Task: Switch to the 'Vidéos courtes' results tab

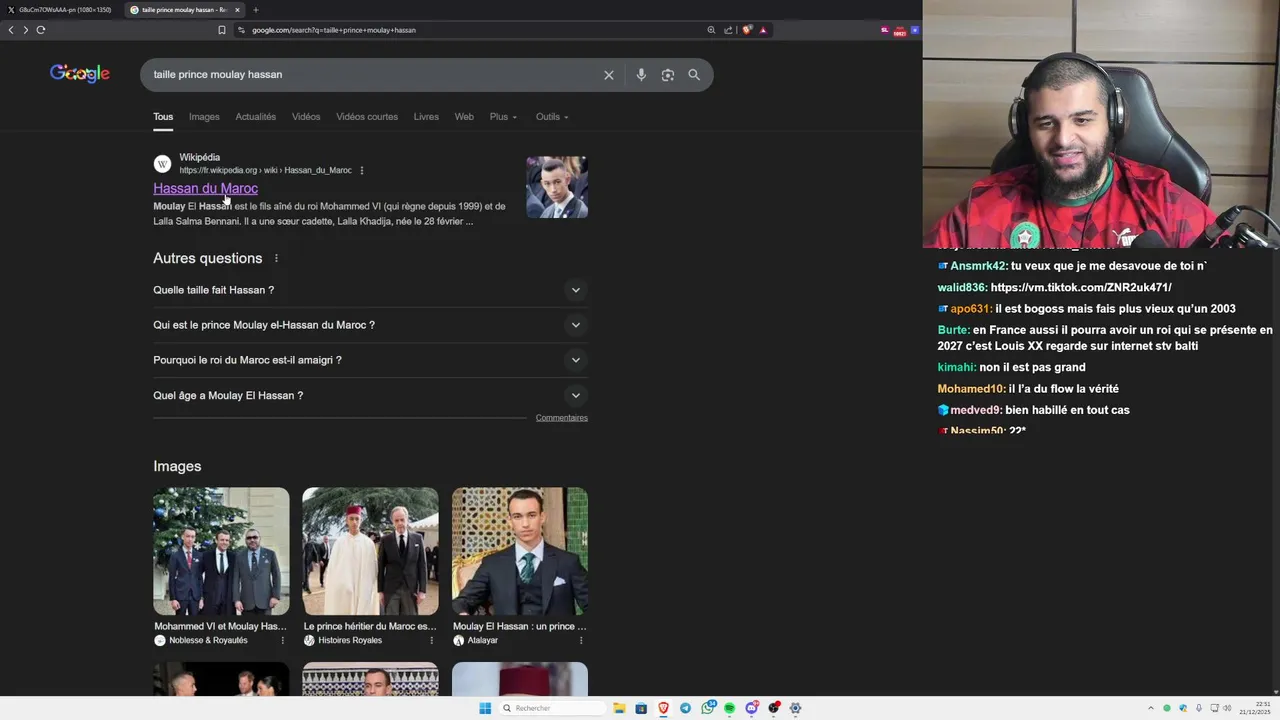Action: coord(367,117)
